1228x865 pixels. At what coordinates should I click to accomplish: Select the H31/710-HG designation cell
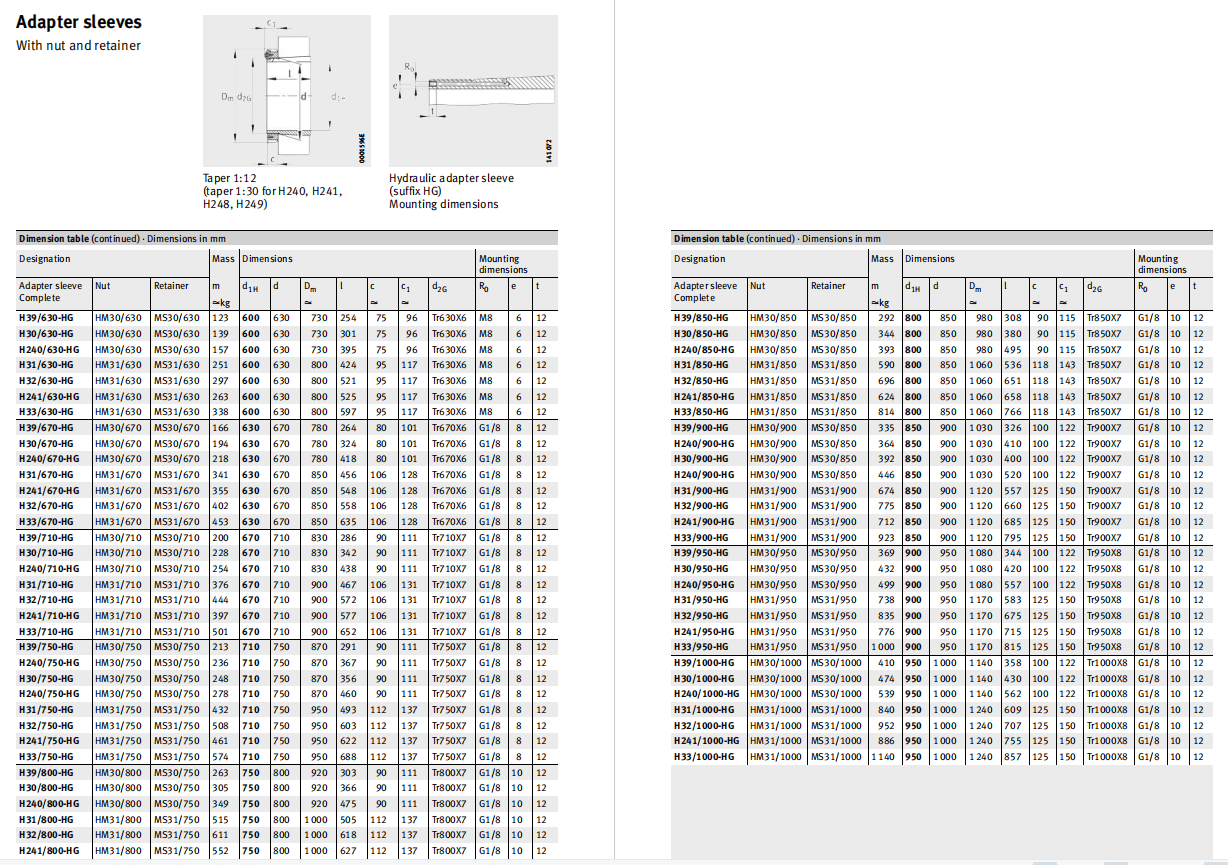pos(46,584)
